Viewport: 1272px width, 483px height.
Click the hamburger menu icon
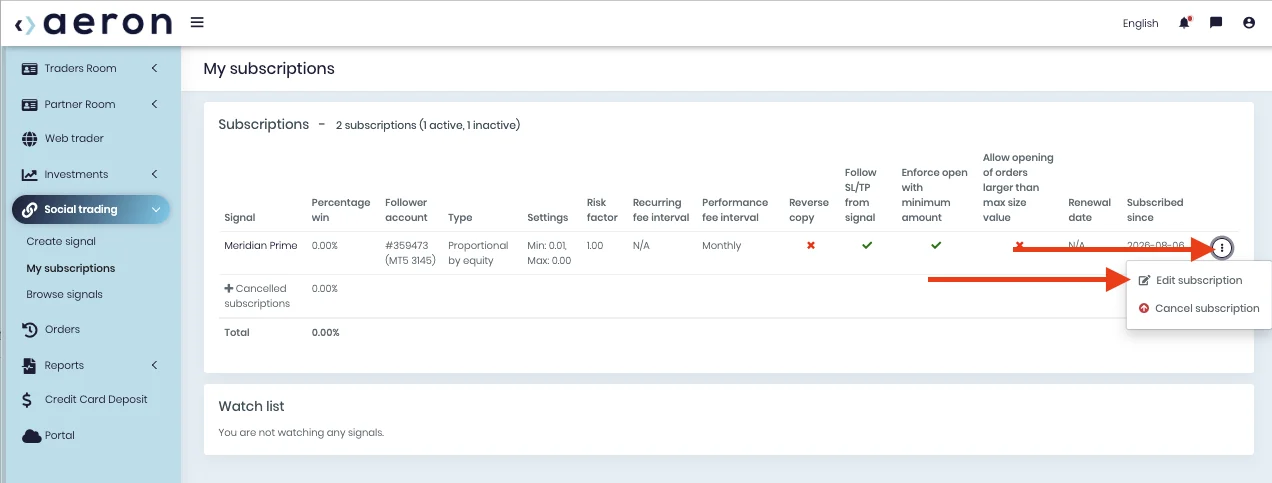click(197, 22)
